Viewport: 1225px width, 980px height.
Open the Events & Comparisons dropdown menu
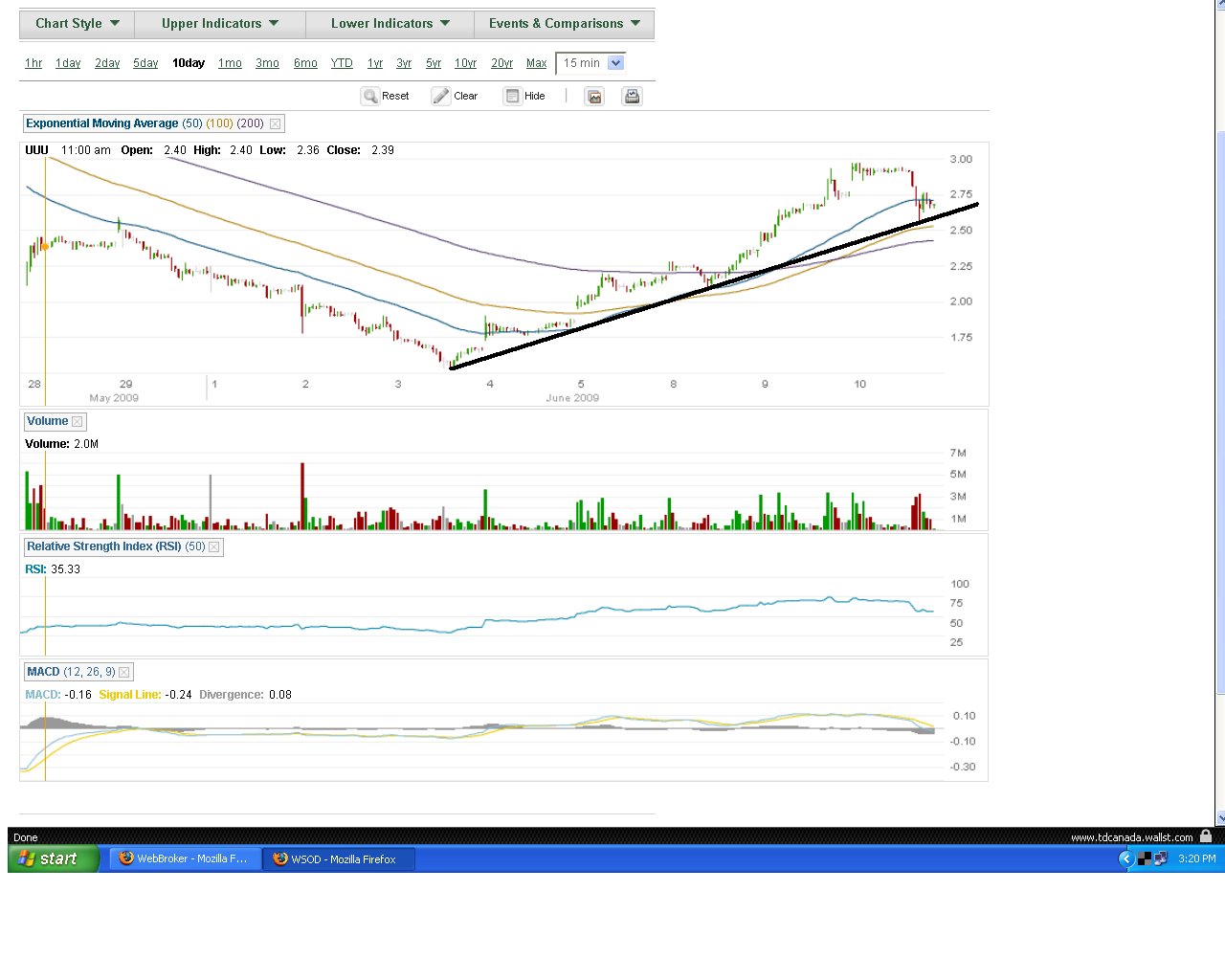(x=565, y=24)
